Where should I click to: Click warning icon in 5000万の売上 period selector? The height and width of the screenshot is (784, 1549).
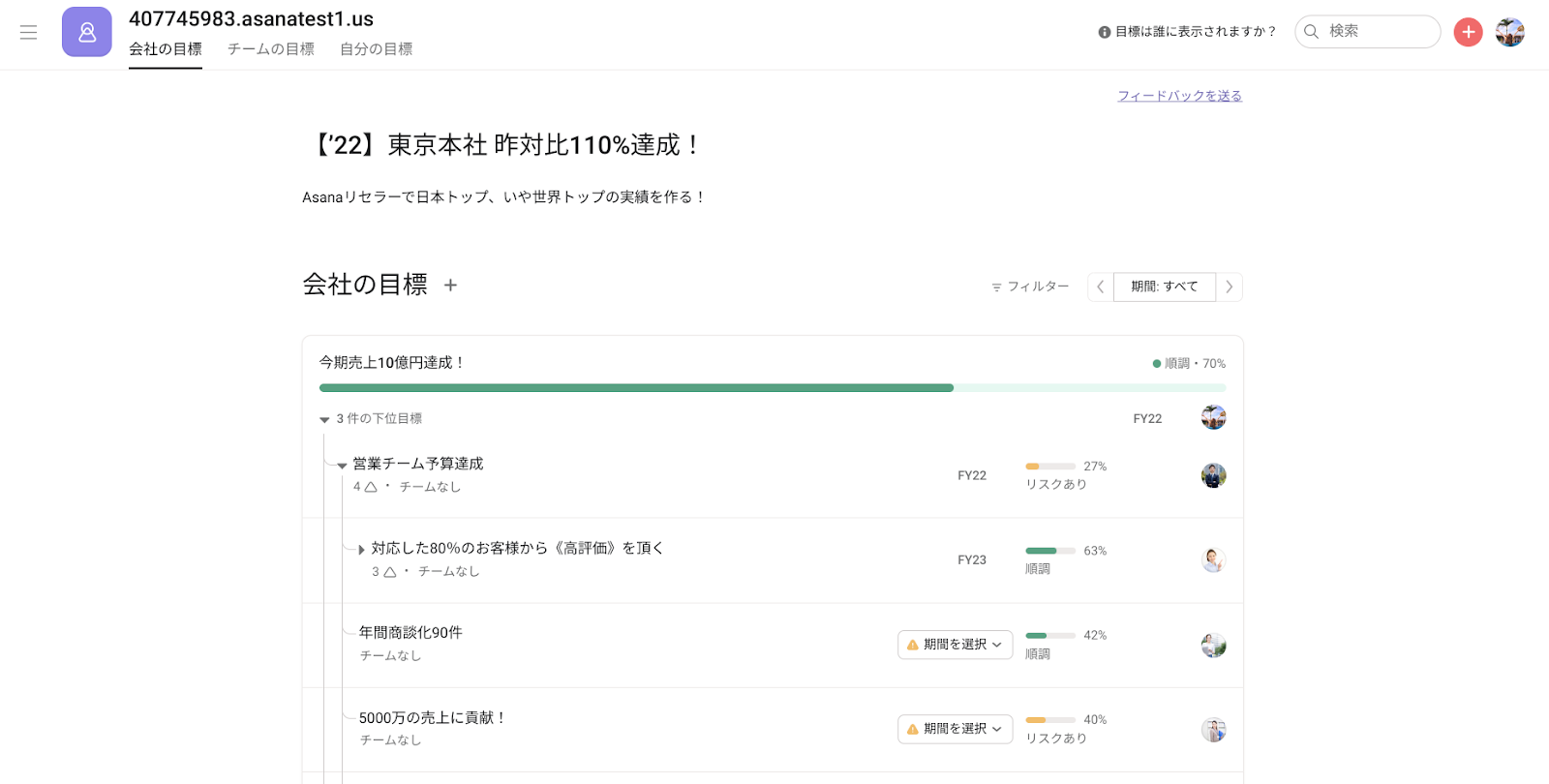pyautogui.click(x=912, y=729)
